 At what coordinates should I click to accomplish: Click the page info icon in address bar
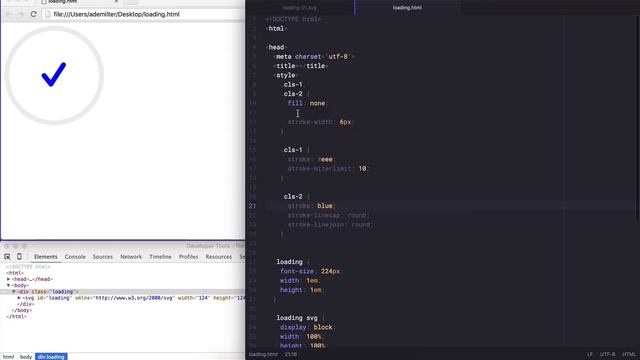[47, 14]
